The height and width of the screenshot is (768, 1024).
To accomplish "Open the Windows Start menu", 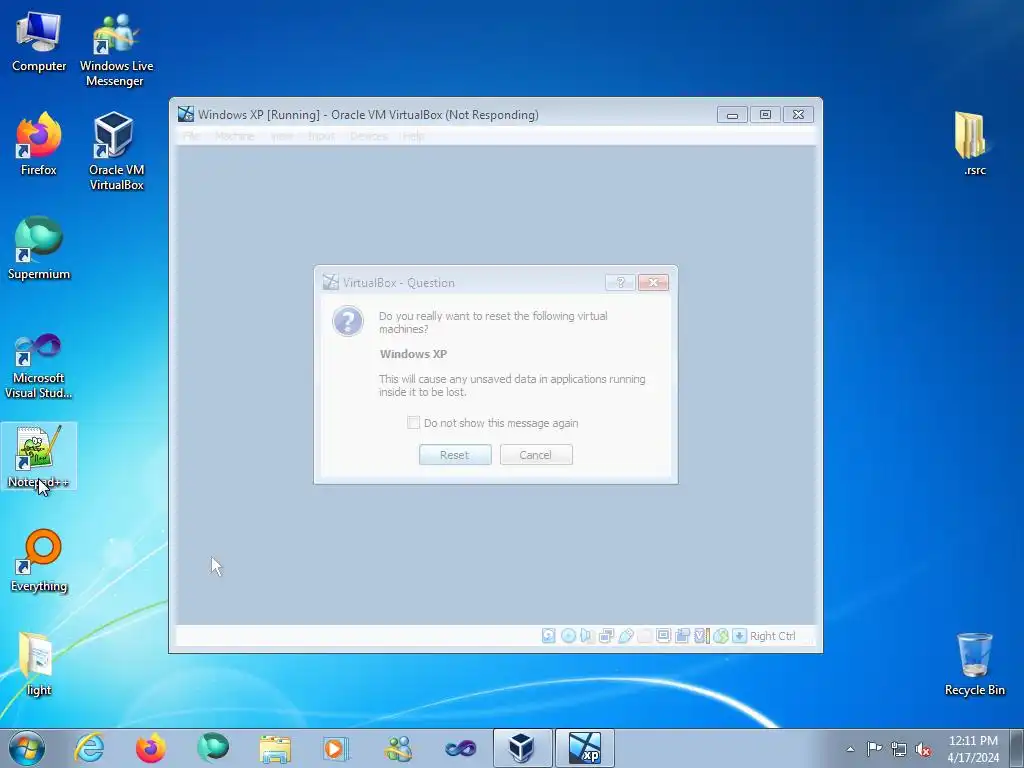I will pyautogui.click(x=27, y=748).
